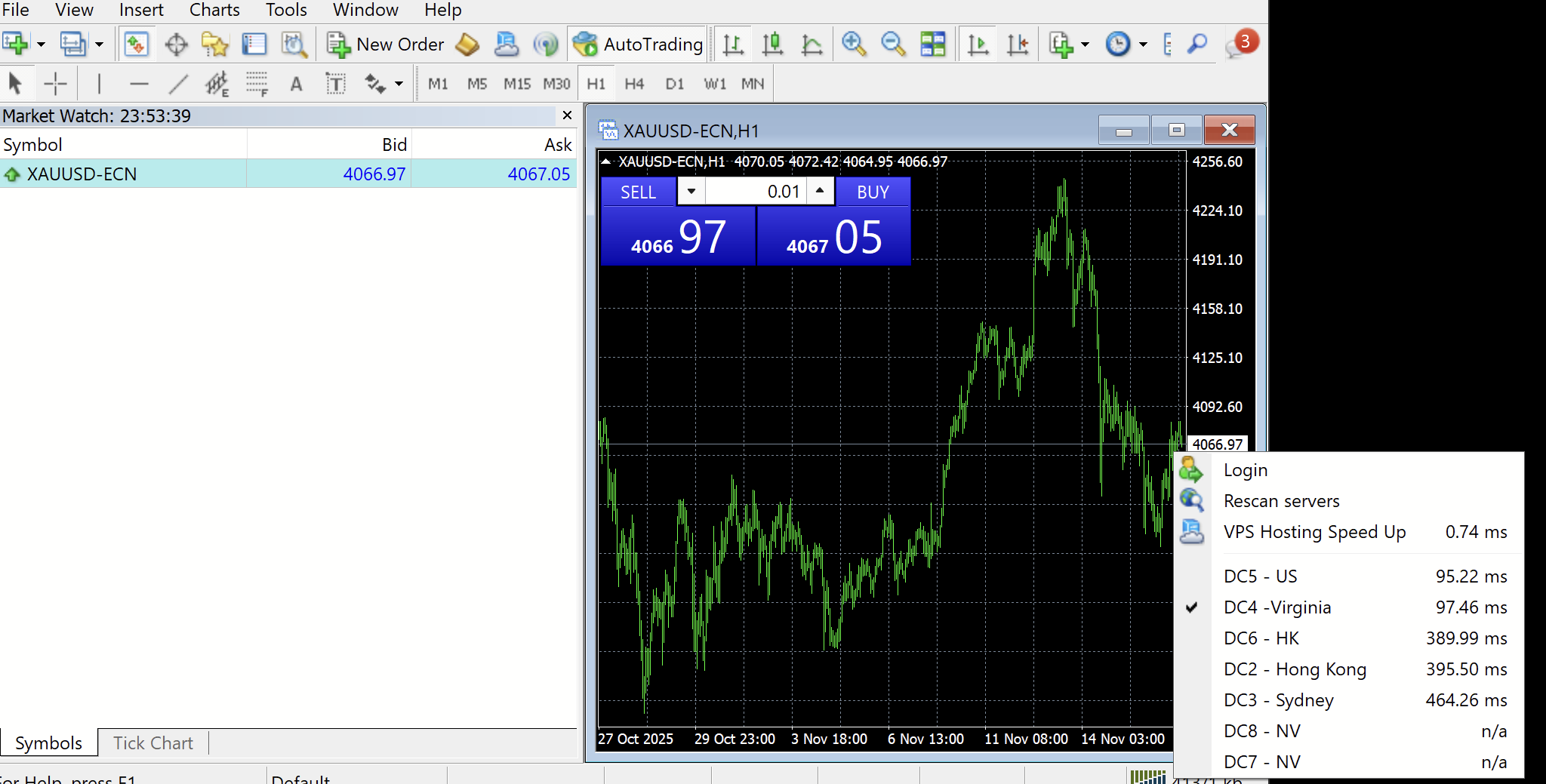Switch timeframe to H4

tap(634, 84)
